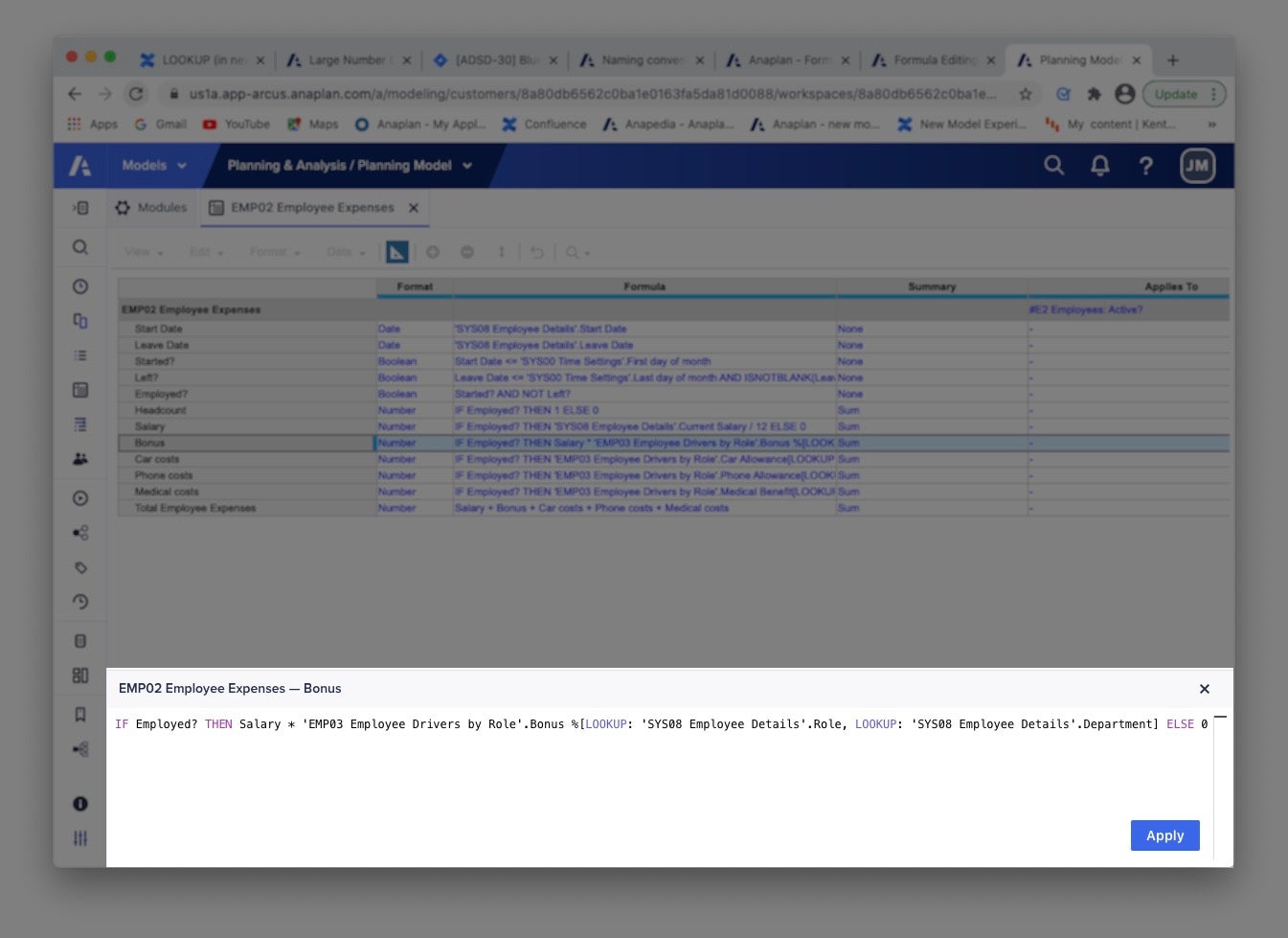Open browser extensions puzzle icon
The height and width of the screenshot is (938, 1288).
point(1094,94)
